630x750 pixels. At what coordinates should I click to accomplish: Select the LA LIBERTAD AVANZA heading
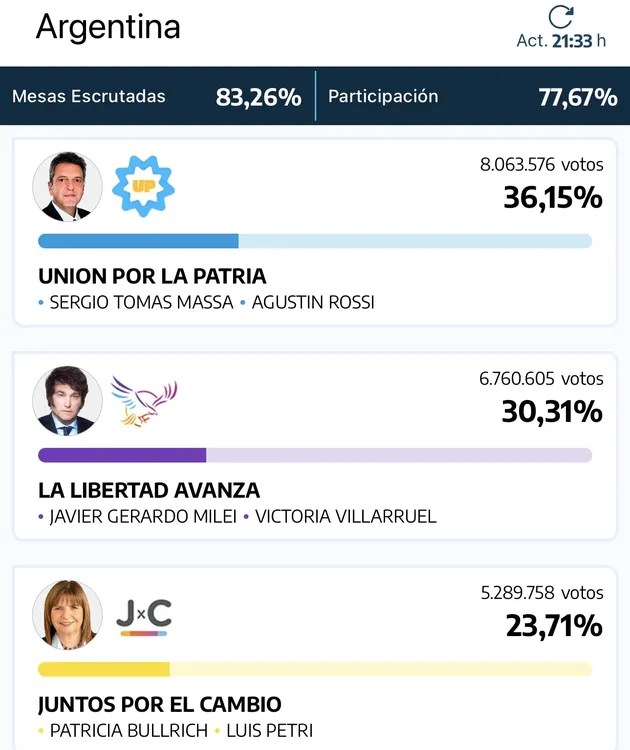(x=149, y=490)
